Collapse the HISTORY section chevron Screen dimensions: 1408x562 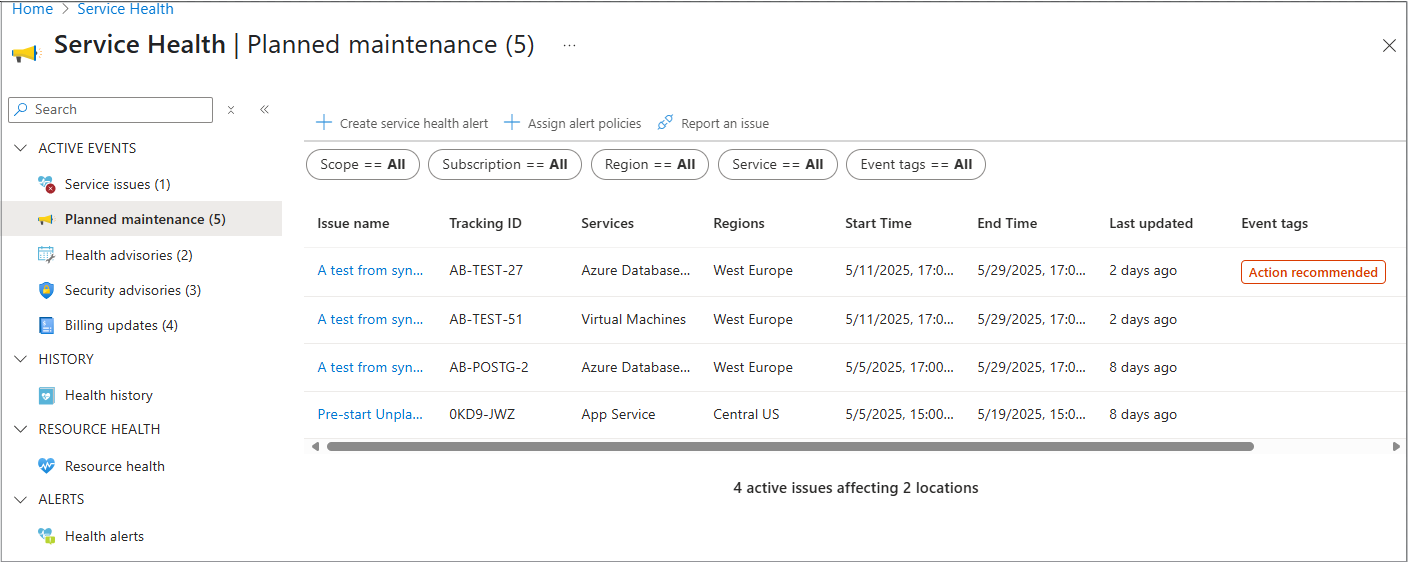[x=21, y=359]
